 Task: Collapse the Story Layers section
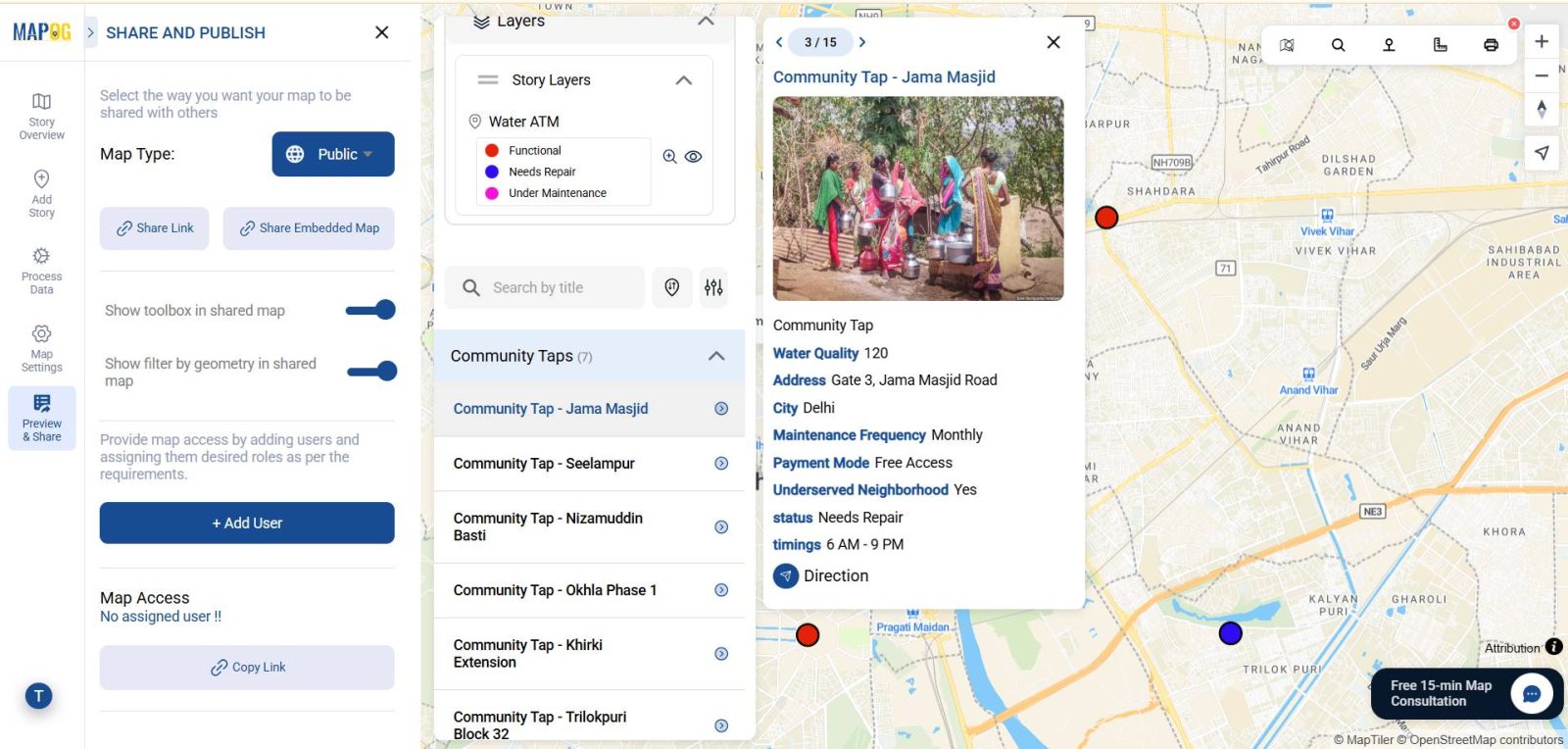pos(684,80)
